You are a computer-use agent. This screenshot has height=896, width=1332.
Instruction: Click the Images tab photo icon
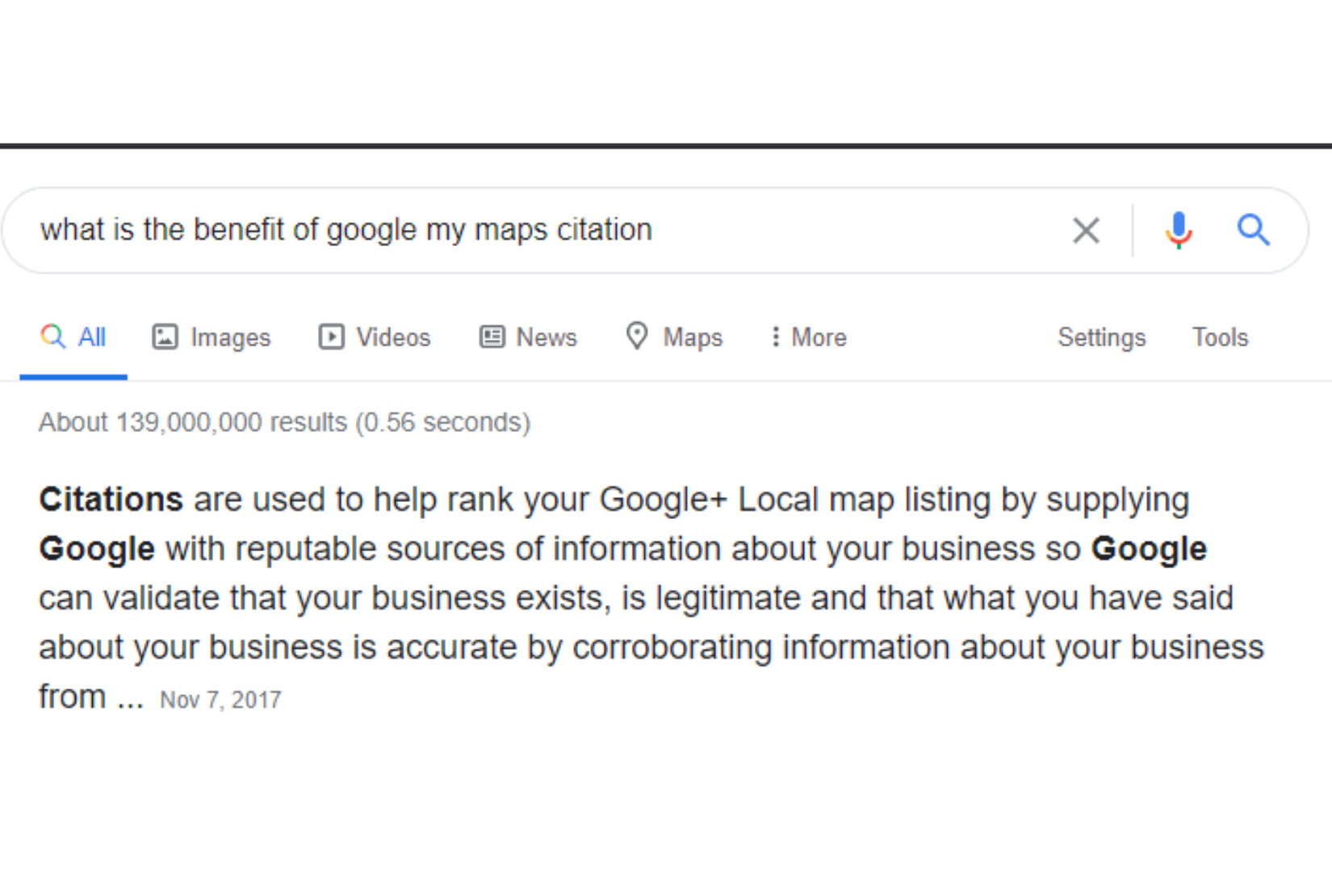tap(165, 337)
